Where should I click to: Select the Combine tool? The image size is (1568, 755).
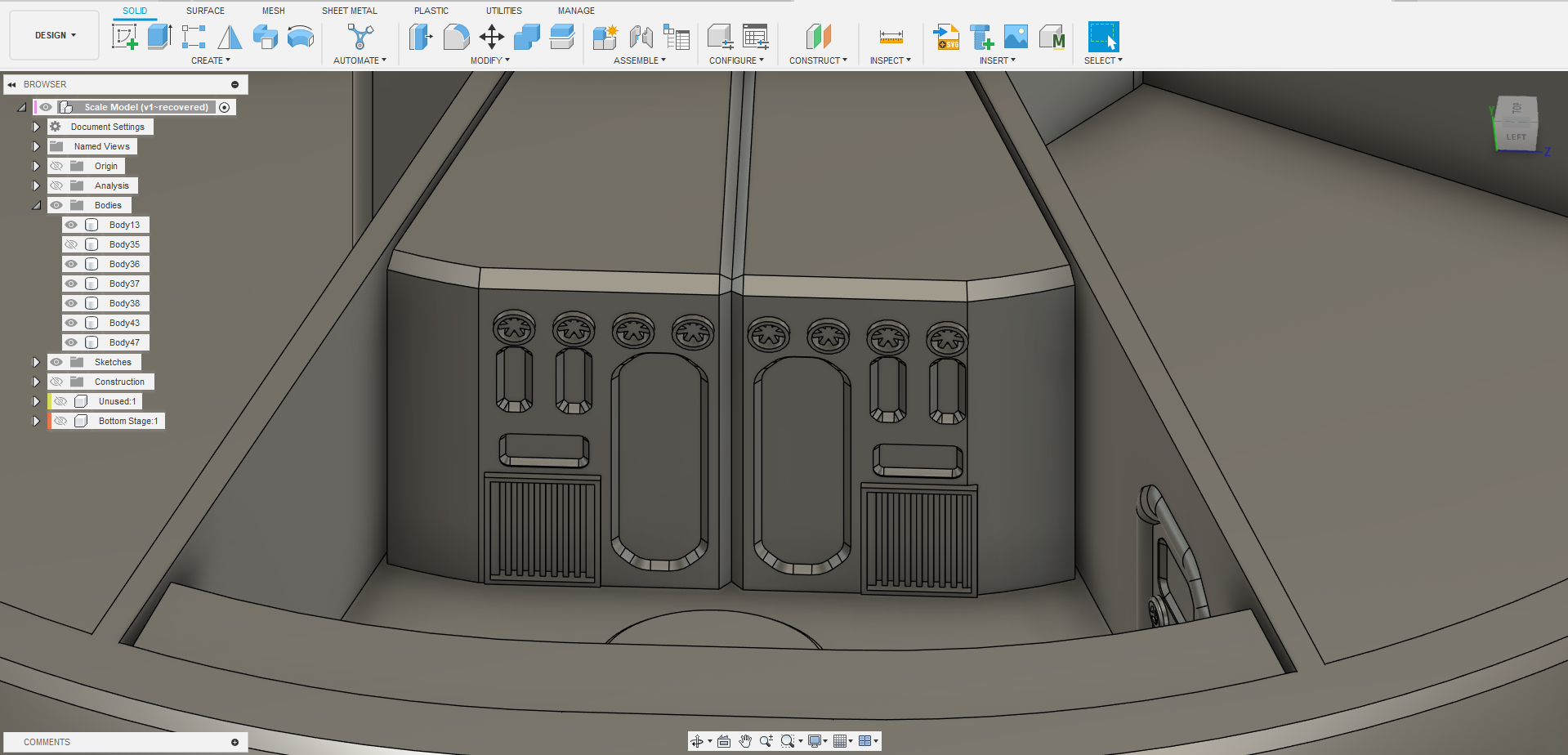point(526,37)
